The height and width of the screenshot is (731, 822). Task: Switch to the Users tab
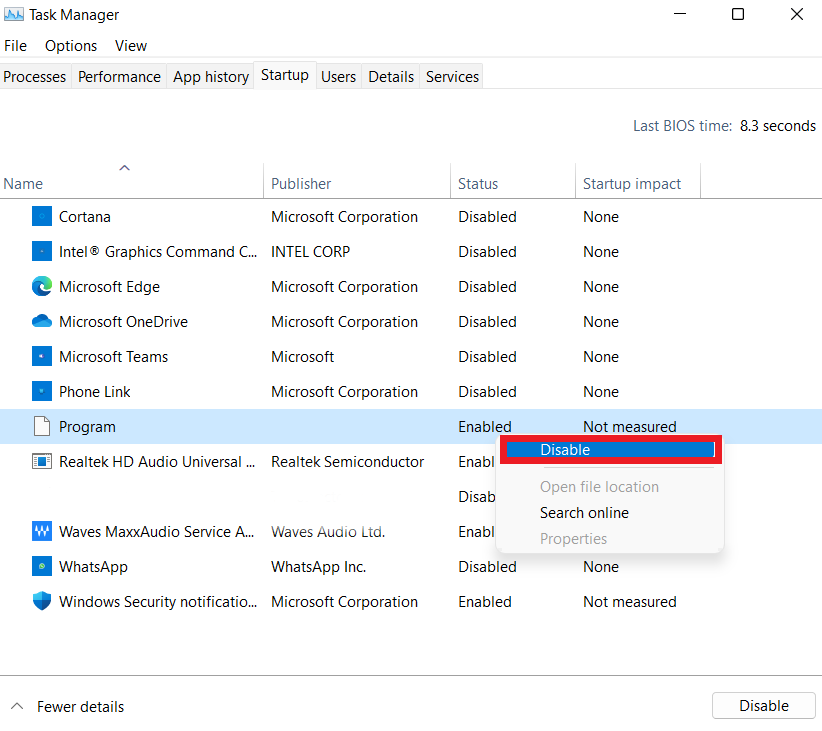coord(338,77)
